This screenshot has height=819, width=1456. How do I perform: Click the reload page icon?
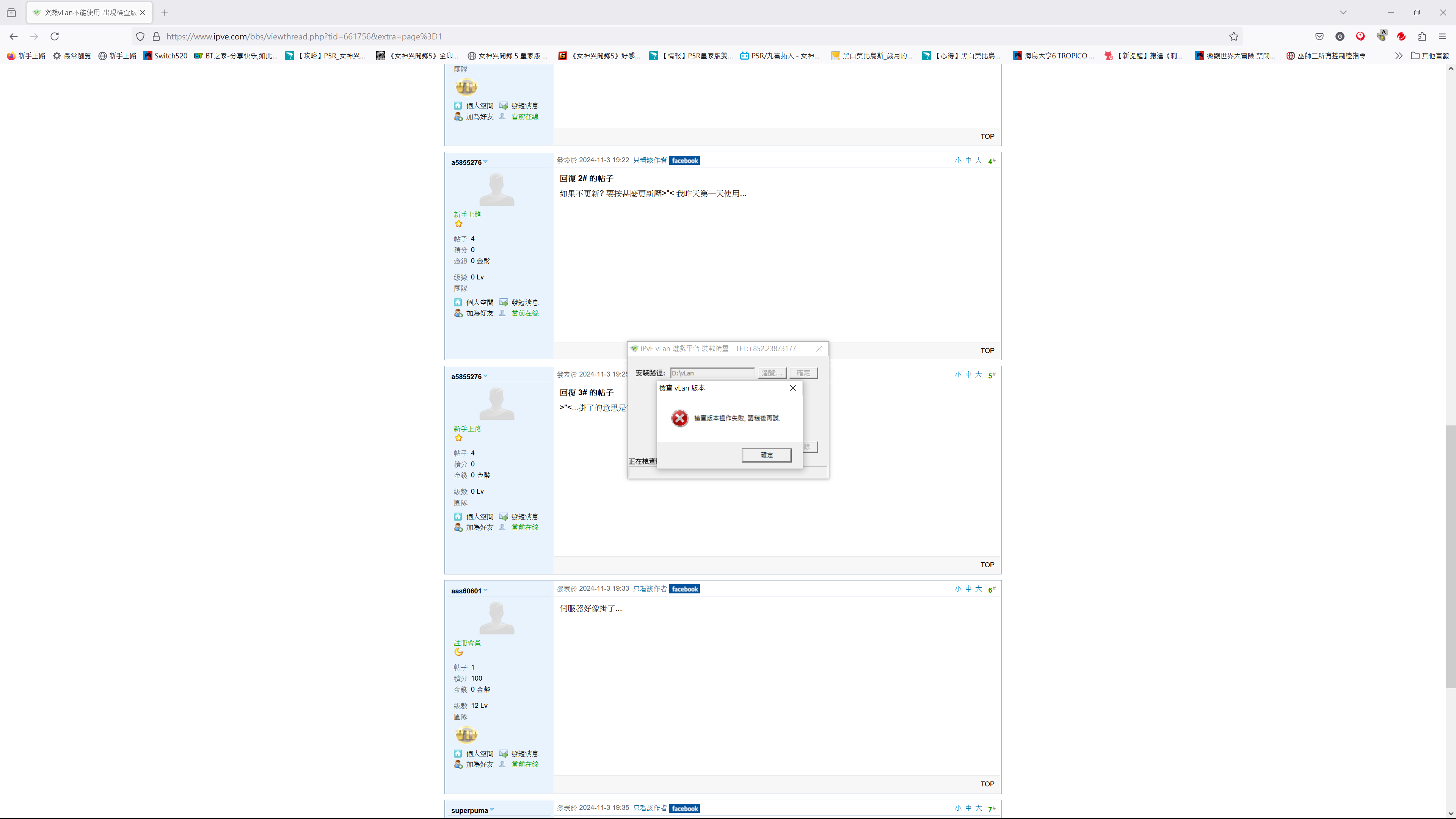(x=55, y=36)
